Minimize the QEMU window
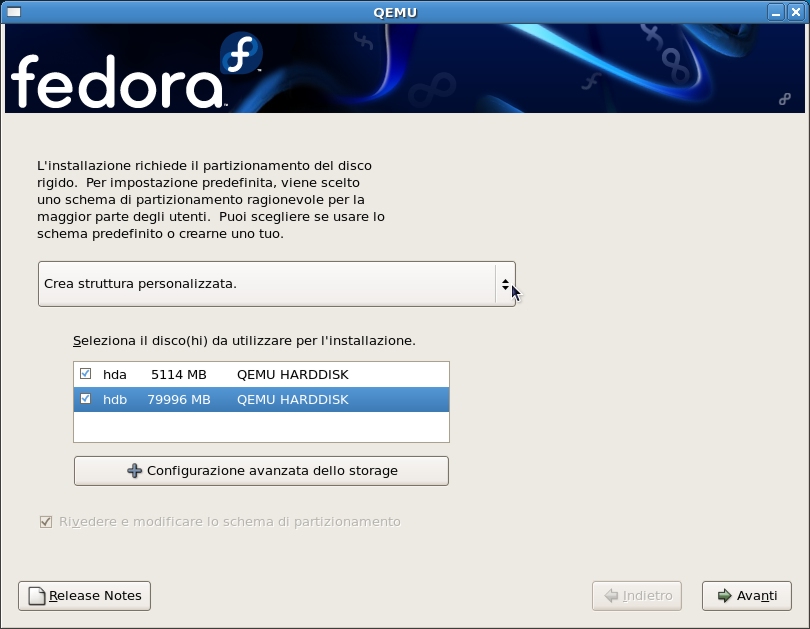 tap(775, 12)
